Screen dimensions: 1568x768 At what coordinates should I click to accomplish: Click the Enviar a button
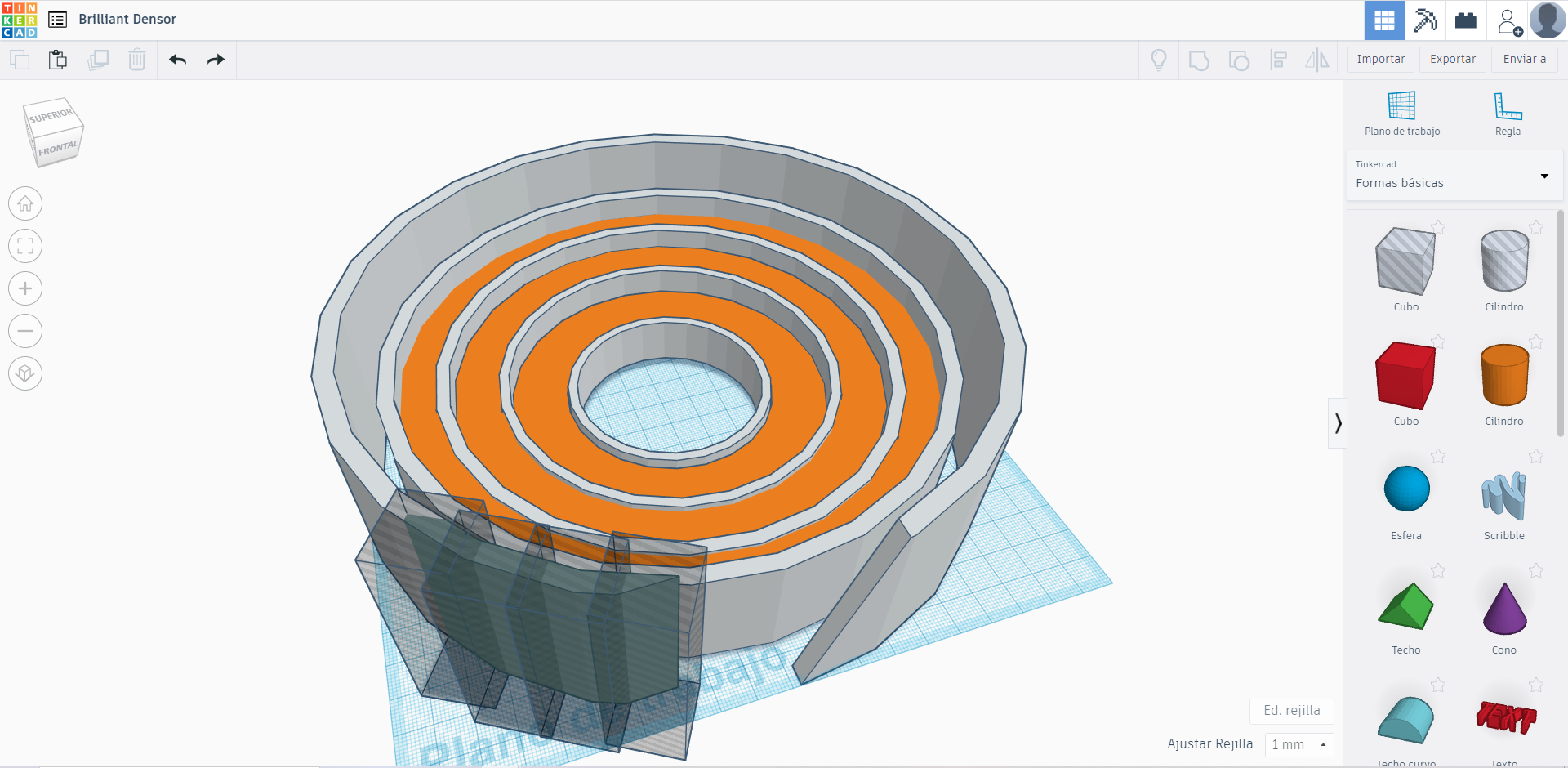[x=1524, y=60]
